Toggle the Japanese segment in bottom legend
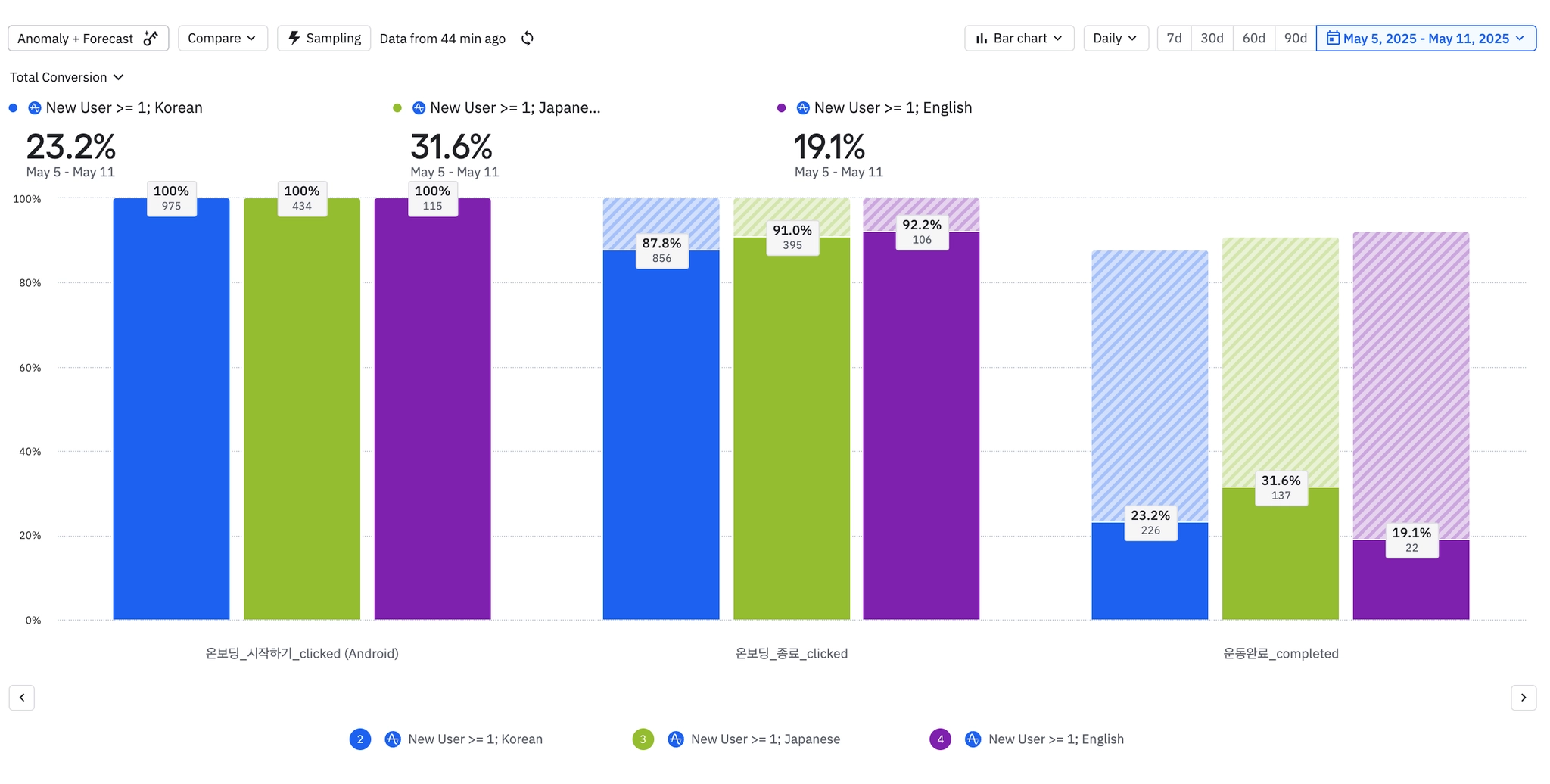This screenshot has width=1550, height=784. [643, 739]
